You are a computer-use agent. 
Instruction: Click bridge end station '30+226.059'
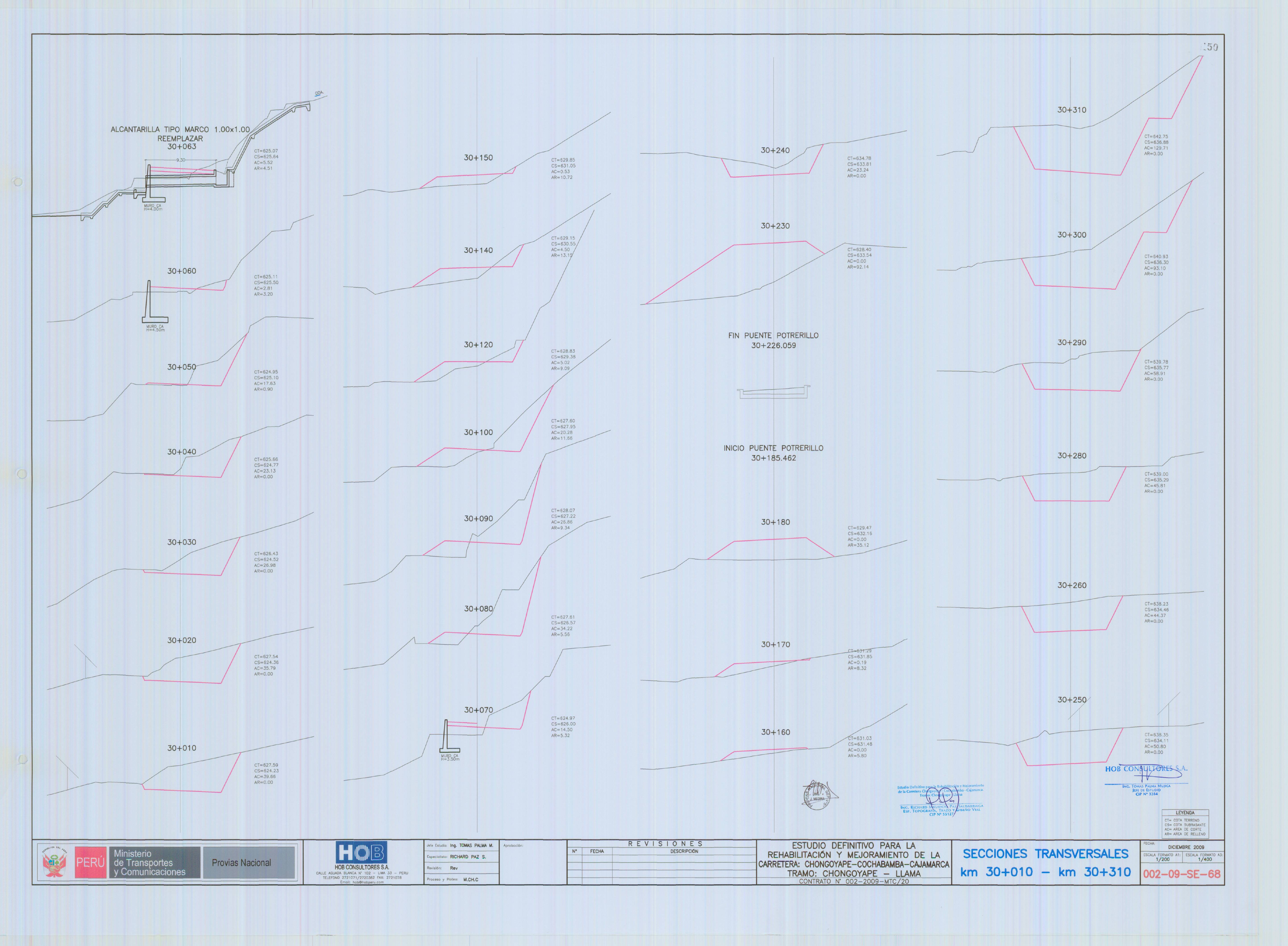[773, 345]
